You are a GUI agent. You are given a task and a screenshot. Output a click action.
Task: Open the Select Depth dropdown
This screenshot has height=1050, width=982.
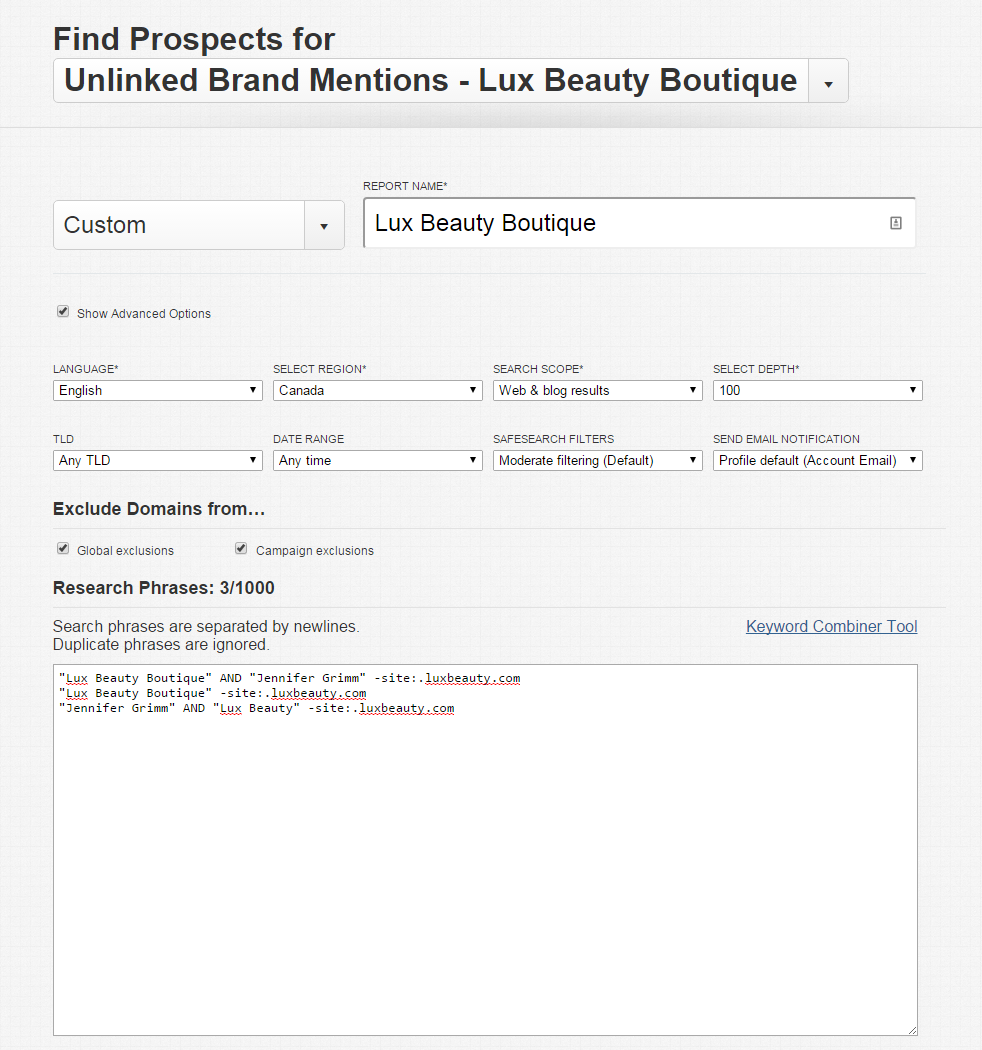817,390
